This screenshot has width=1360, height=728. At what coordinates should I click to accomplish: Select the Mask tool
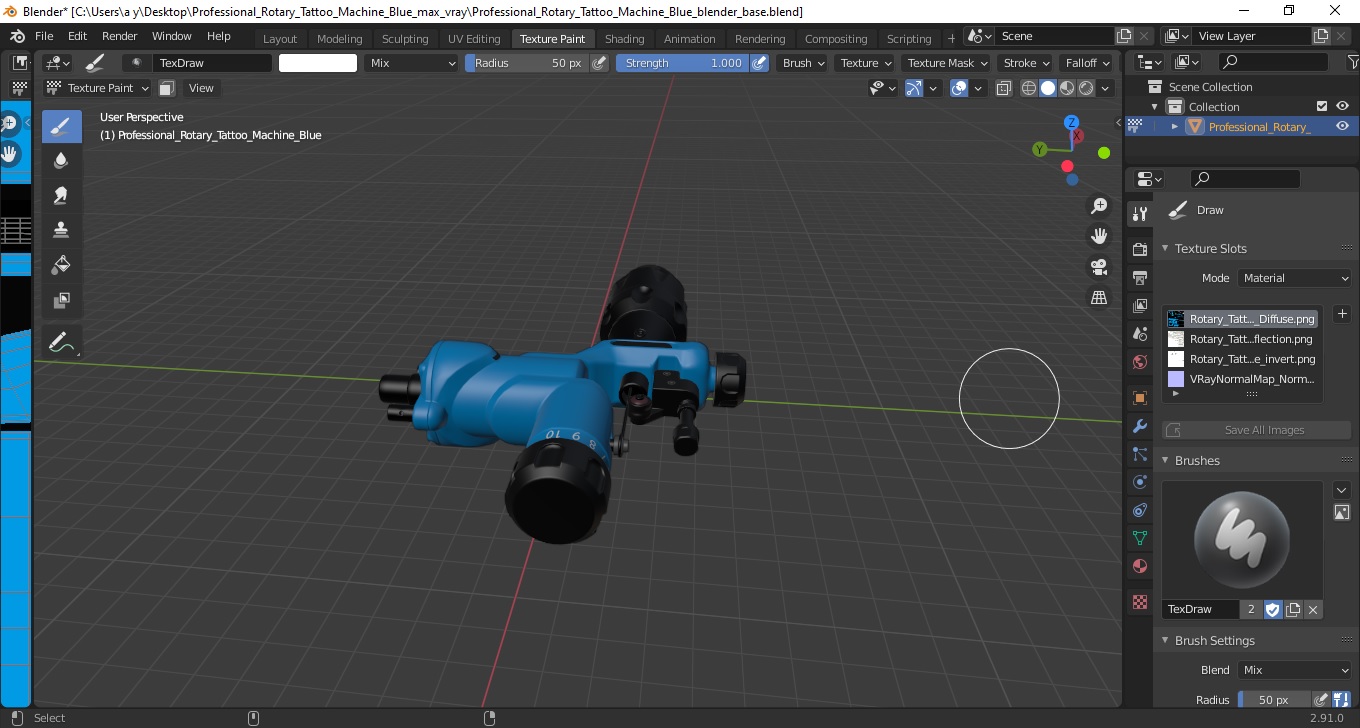pyautogui.click(x=62, y=300)
